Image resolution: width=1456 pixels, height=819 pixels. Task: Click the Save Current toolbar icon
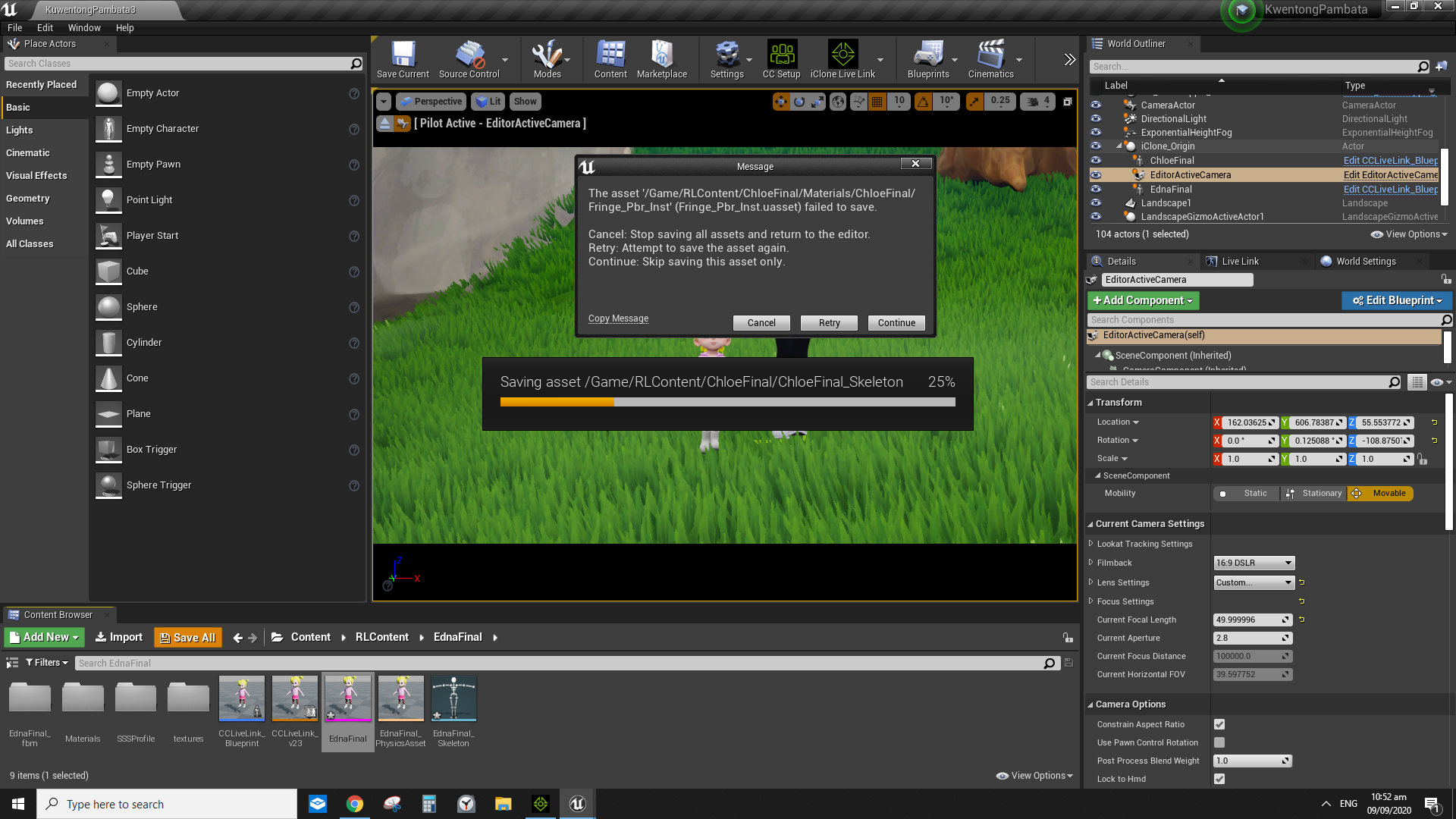[x=403, y=59]
